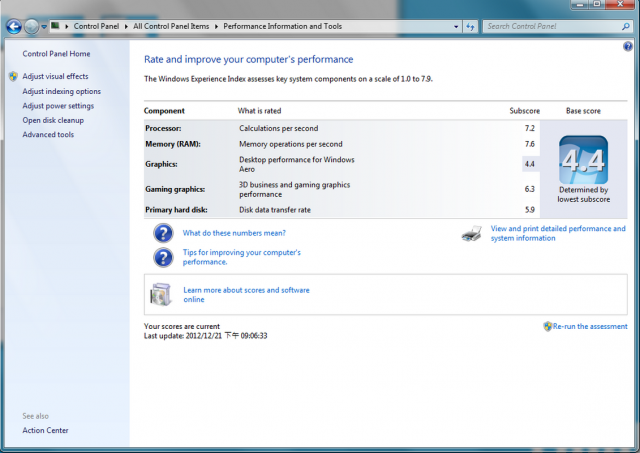Select the Graphics row label
The width and height of the screenshot is (640, 453).
tap(161, 164)
